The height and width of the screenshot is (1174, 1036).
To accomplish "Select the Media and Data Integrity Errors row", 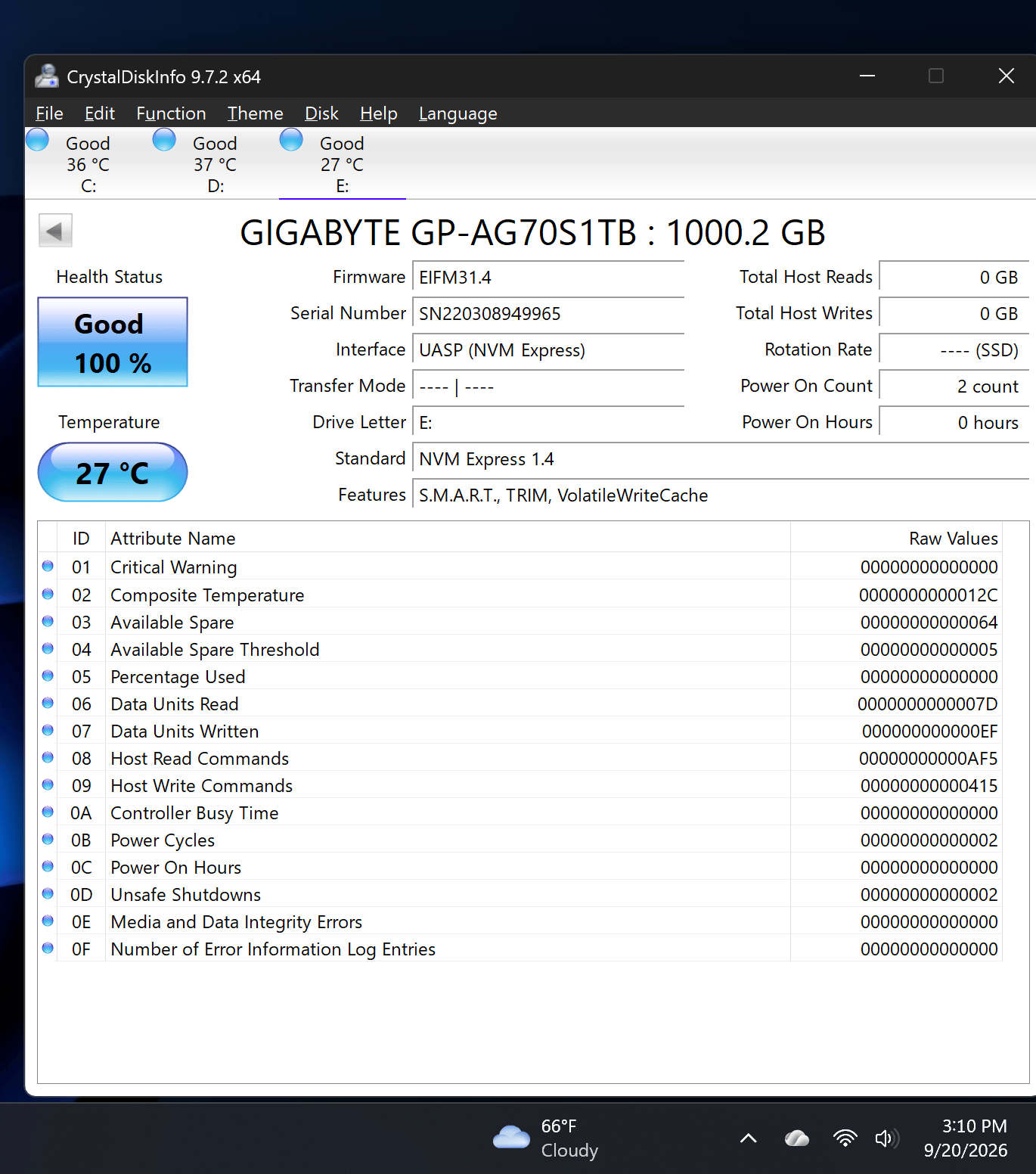I will pos(522,921).
